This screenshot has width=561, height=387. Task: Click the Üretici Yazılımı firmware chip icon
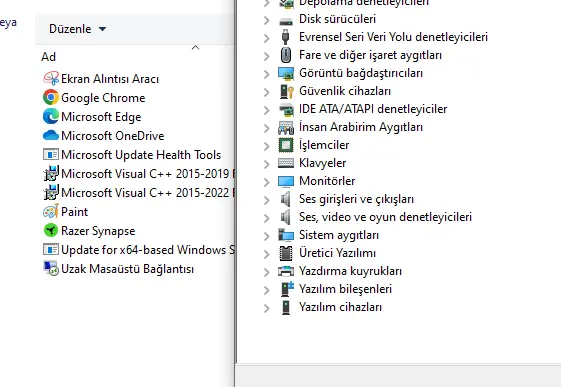click(286, 253)
